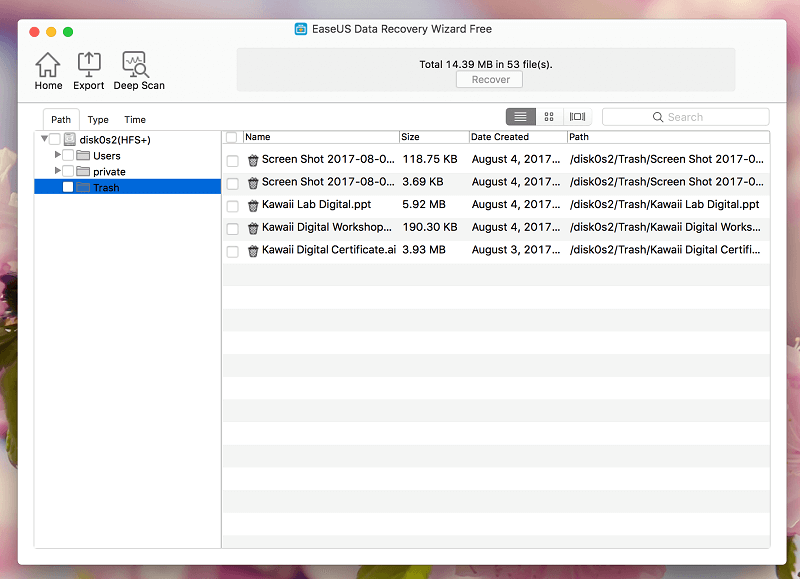Viewport: 800px width, 579px height.
Task: Sort by Name column header
Action: [321, 137]
